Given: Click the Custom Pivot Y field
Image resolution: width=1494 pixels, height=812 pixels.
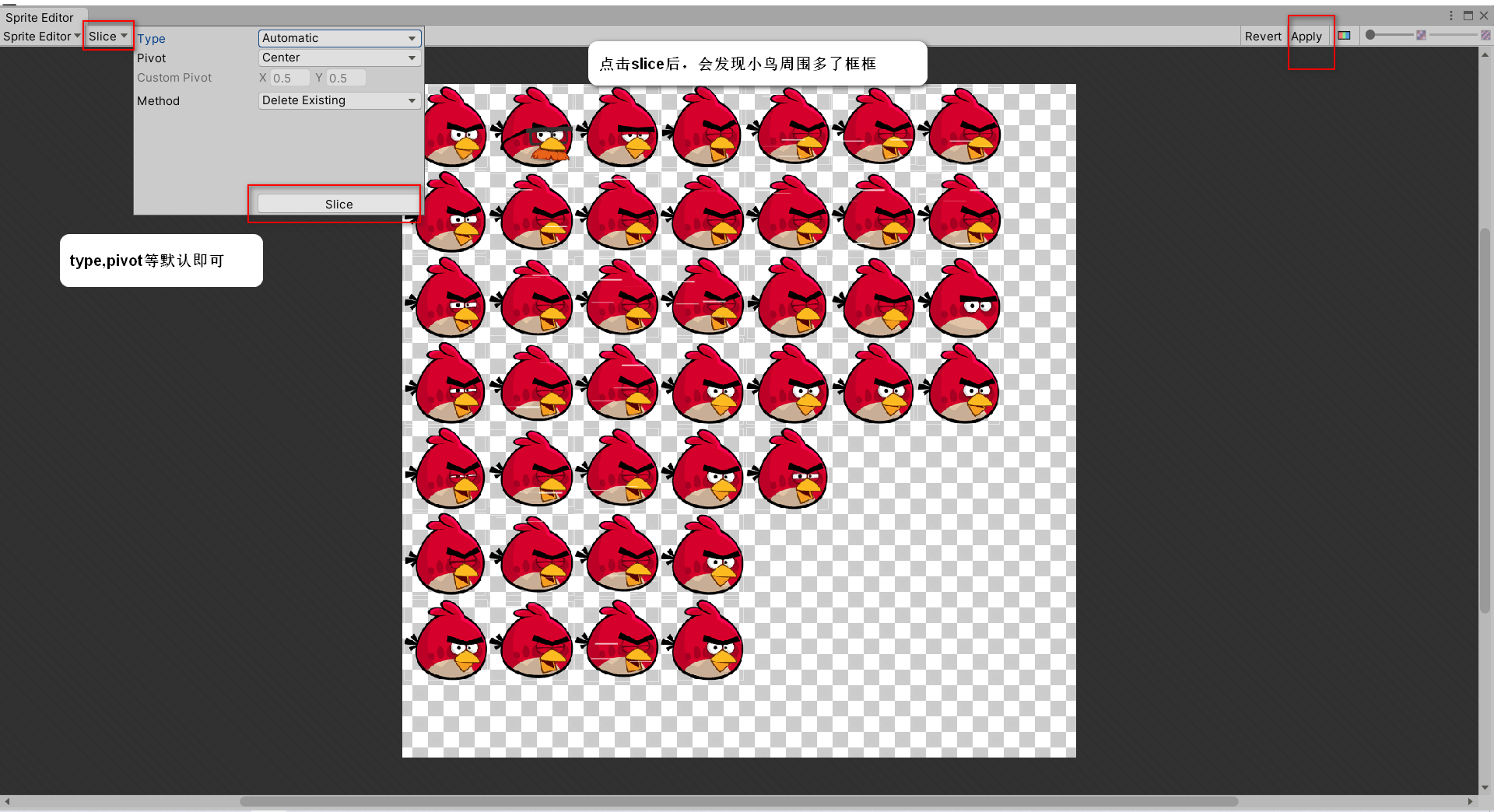Looking at the screenshot, I should (x=346, y=78).
